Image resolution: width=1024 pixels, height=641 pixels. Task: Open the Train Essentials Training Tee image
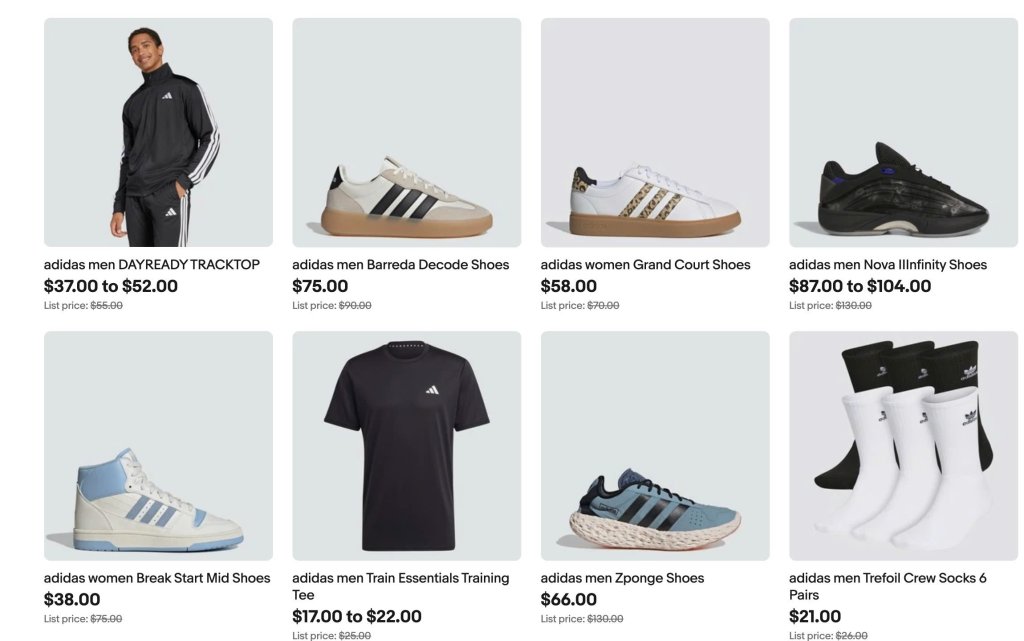point(406,446)
